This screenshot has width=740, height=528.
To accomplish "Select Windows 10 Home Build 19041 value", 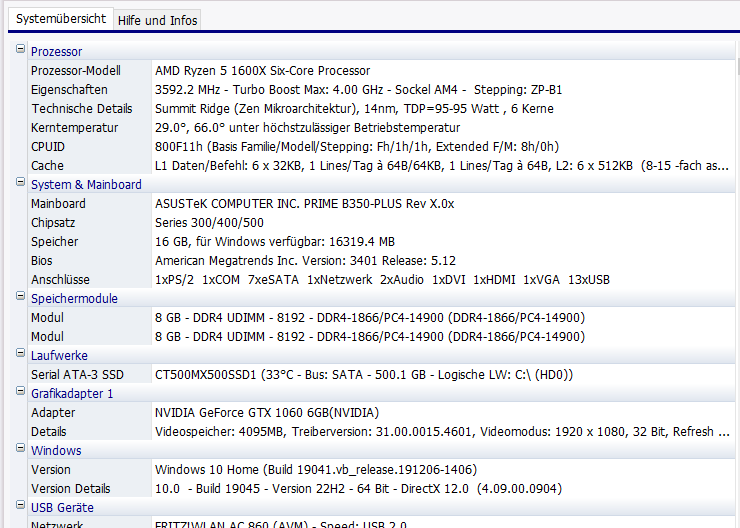I will 316,470.
